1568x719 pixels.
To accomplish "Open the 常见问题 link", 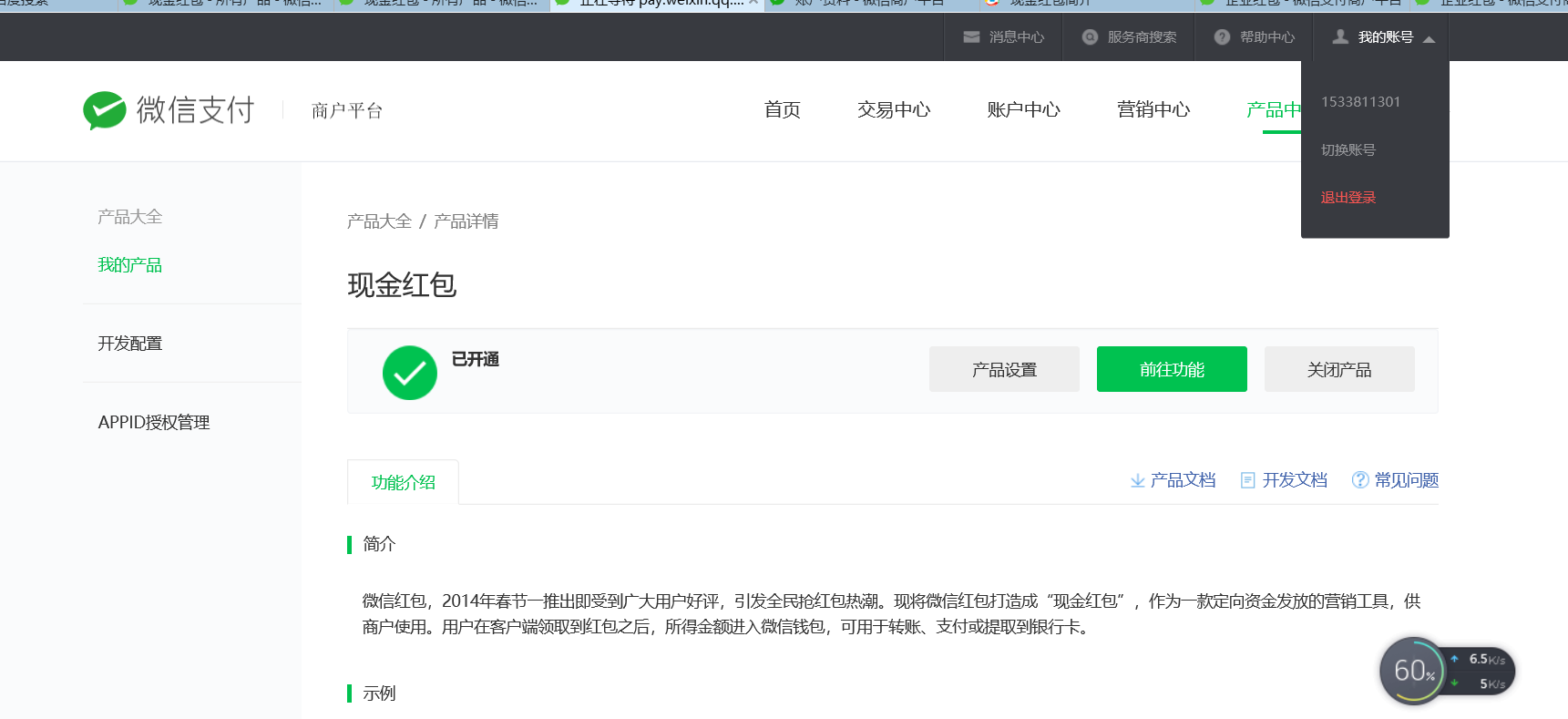I will click(x=1407, y=480).
